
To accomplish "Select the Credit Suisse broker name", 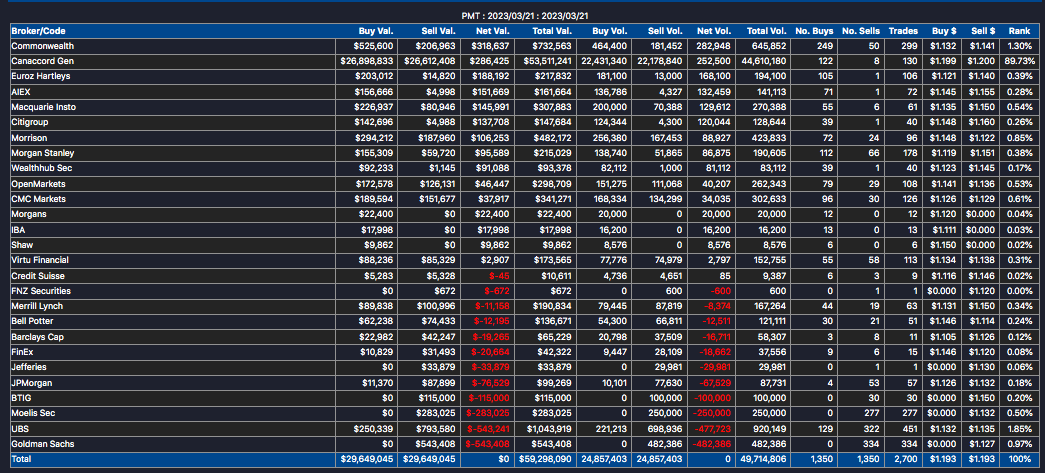I will click(x=38, y=276).
